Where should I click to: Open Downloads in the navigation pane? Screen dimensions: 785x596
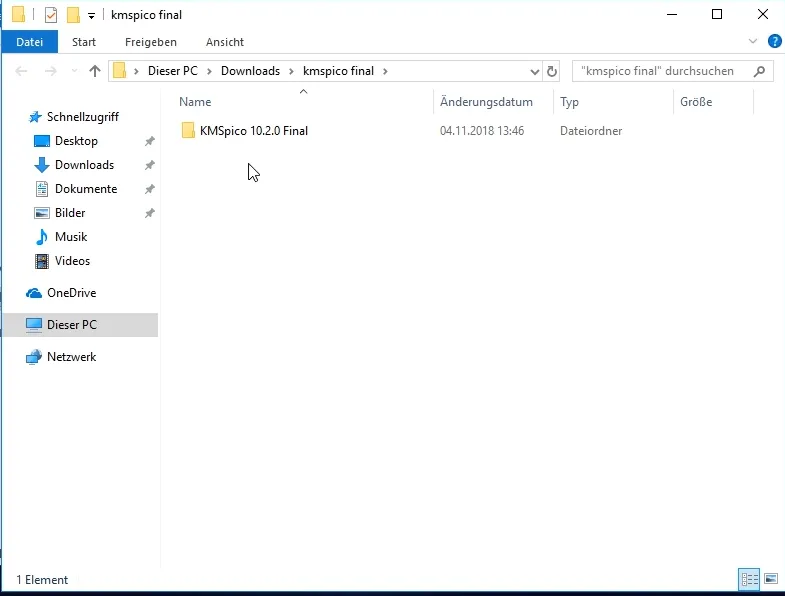(x=85, y=165)
